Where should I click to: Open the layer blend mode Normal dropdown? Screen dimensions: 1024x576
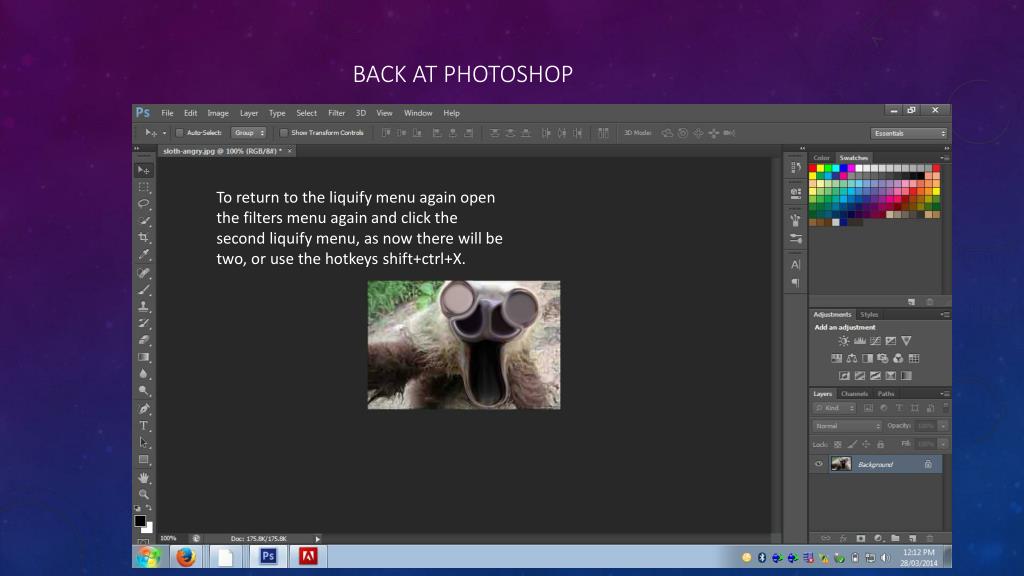(847, 426)
